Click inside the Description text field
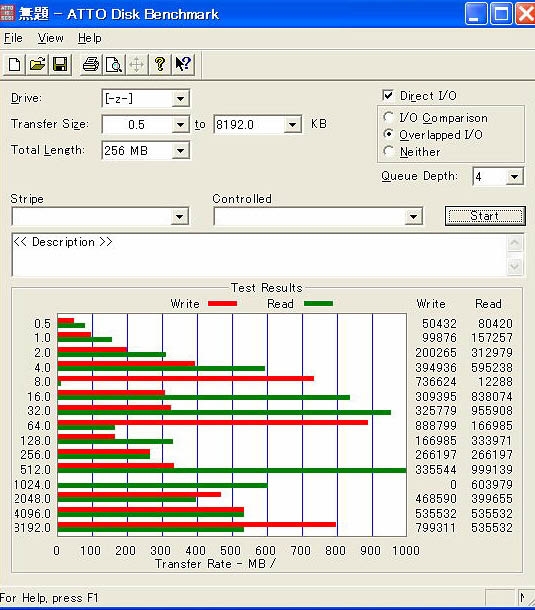 point(260,255)
